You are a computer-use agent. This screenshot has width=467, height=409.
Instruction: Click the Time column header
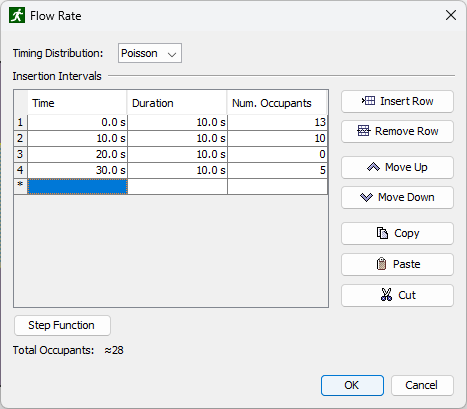77,103
